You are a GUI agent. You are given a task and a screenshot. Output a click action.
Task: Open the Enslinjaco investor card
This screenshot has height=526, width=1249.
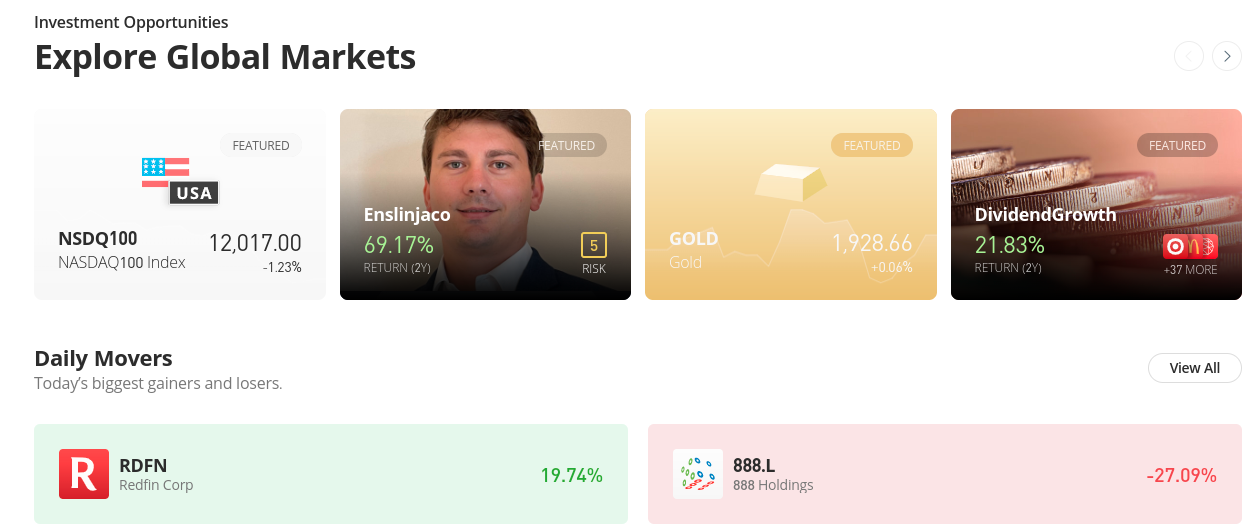(485, 204)
